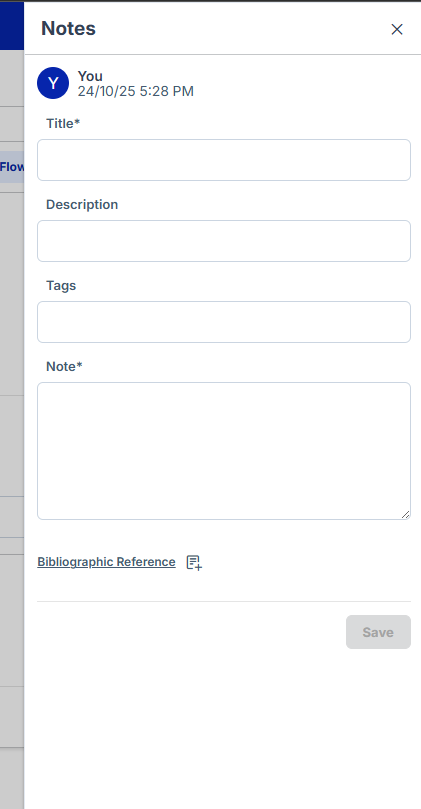Click the Save button
Image resolution: width=421 pixels, height=809 pixels.
coord(378,632)
